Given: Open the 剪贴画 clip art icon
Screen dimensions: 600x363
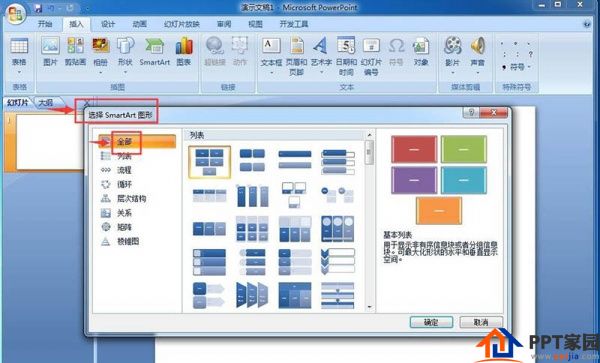Looking at the screenshot, I should pyautogui.click(x=75, y=52).
